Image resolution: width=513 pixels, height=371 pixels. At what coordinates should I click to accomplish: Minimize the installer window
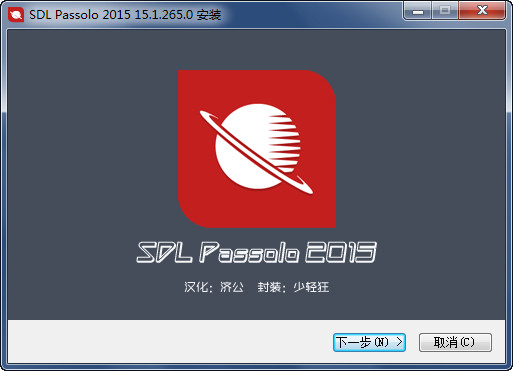pos(417,11)
